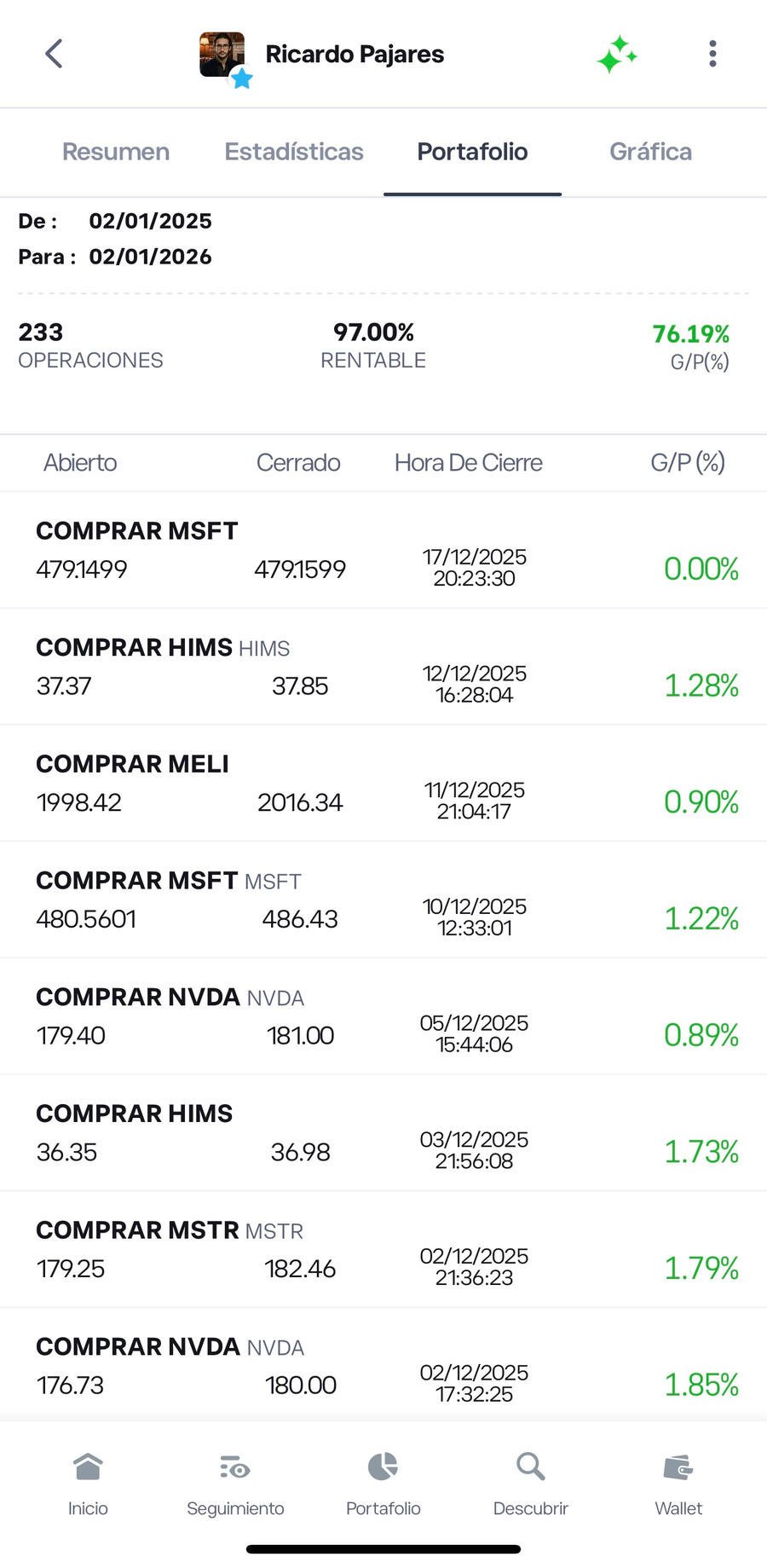Open Ricardo Pajares profile picture

(x=221, y=54)
